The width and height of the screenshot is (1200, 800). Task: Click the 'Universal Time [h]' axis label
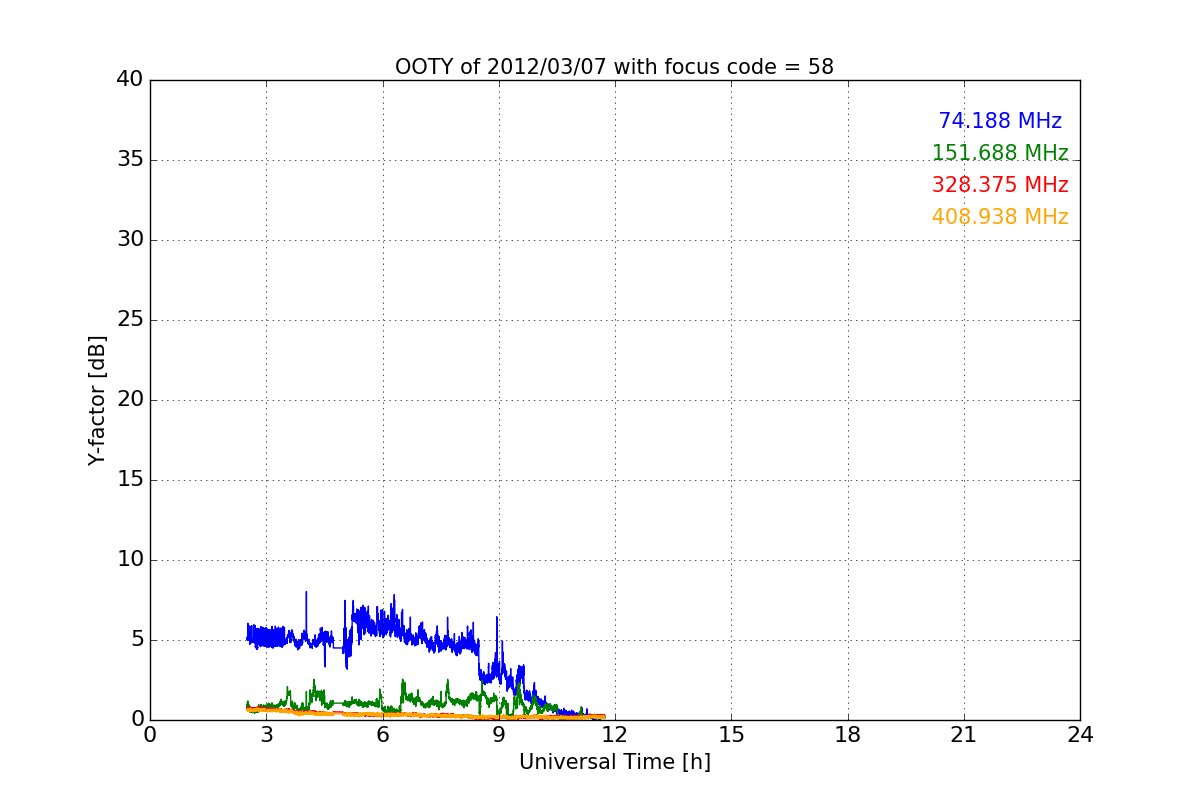click(614, 762)
